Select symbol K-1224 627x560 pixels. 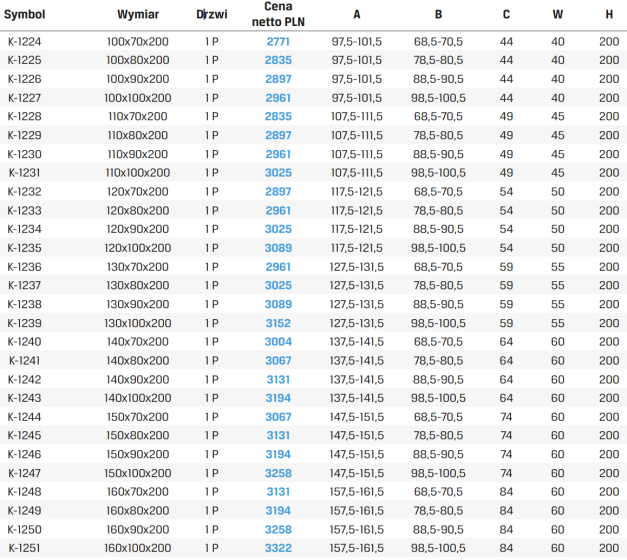[24, 42]
